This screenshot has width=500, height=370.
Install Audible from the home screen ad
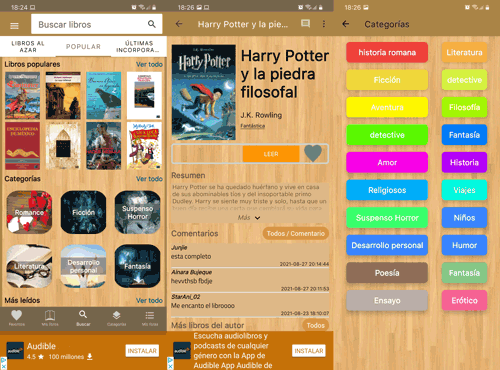tap(142, 351)
